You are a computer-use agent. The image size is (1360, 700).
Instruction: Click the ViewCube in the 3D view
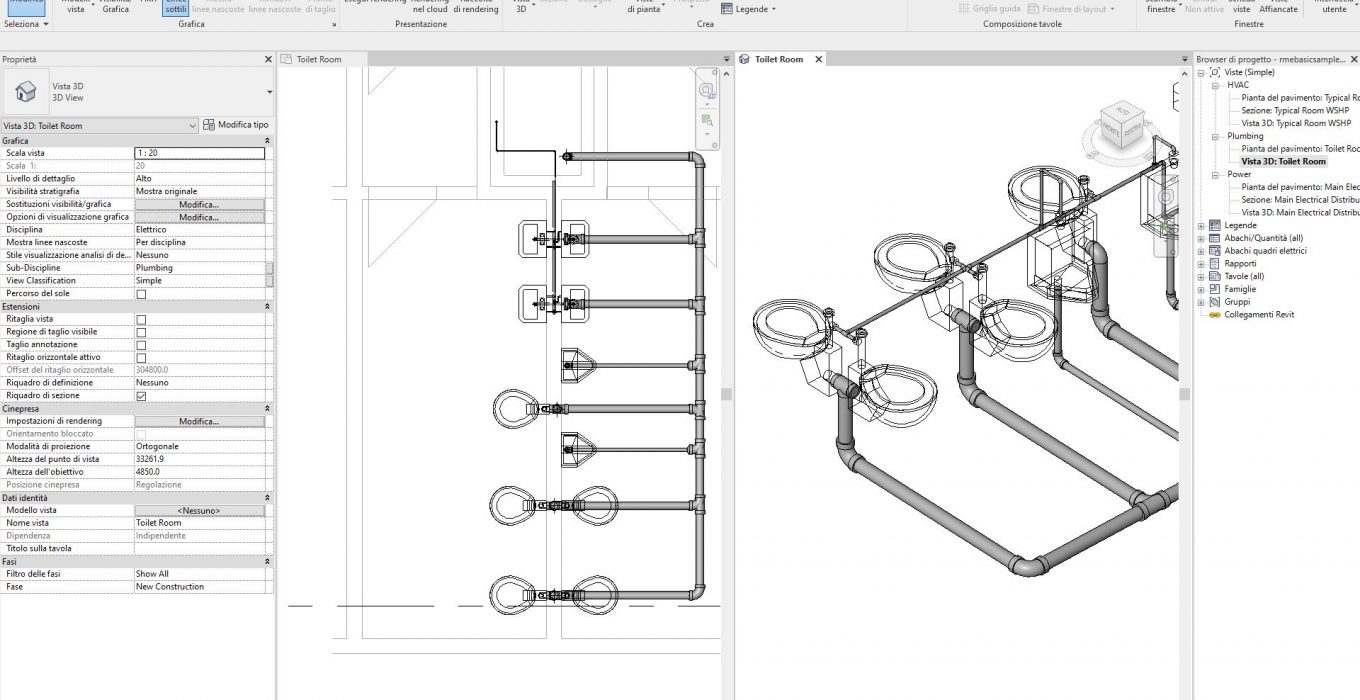(1120, 127)
